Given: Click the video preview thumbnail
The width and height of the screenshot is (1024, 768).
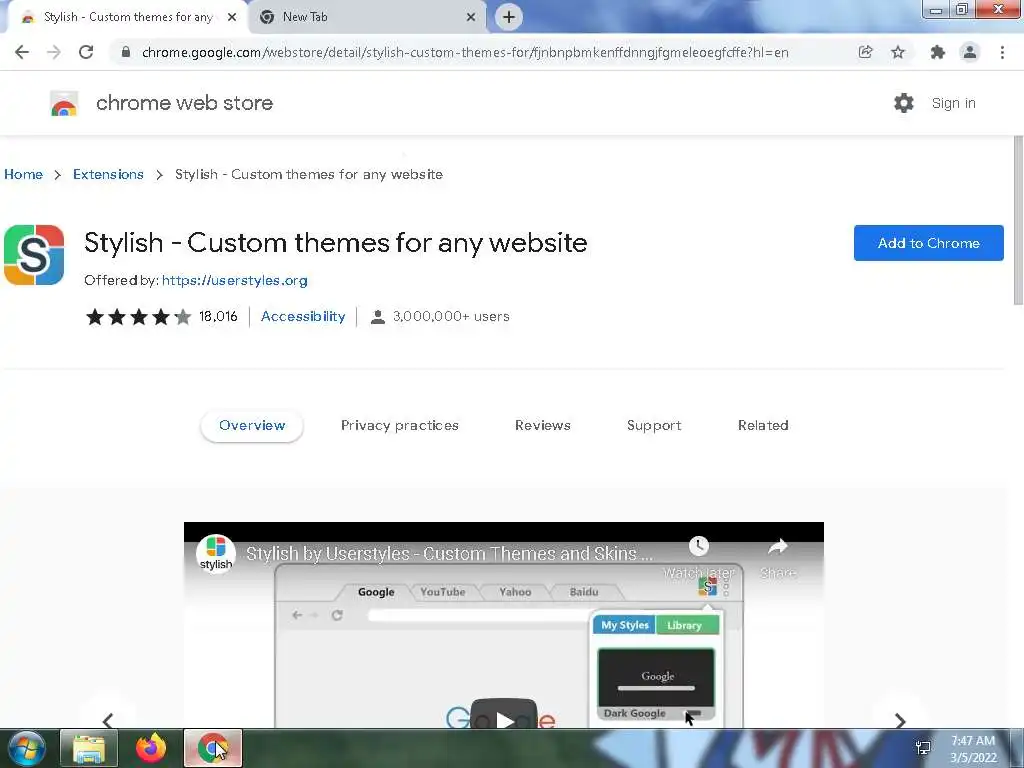Looking at the screenshot, I should click(x=504, y=625).
